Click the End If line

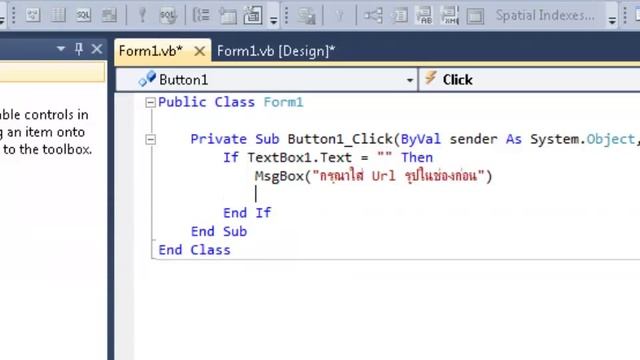point(247,213)
